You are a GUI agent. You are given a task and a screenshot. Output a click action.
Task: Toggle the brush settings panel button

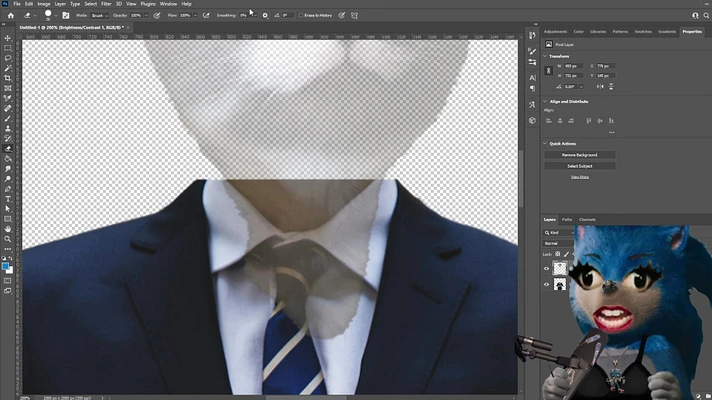[66, 15]
